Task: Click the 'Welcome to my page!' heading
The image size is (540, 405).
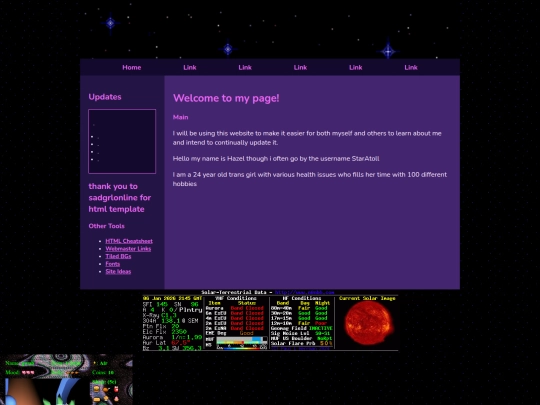Action: (x=226, y=98)
